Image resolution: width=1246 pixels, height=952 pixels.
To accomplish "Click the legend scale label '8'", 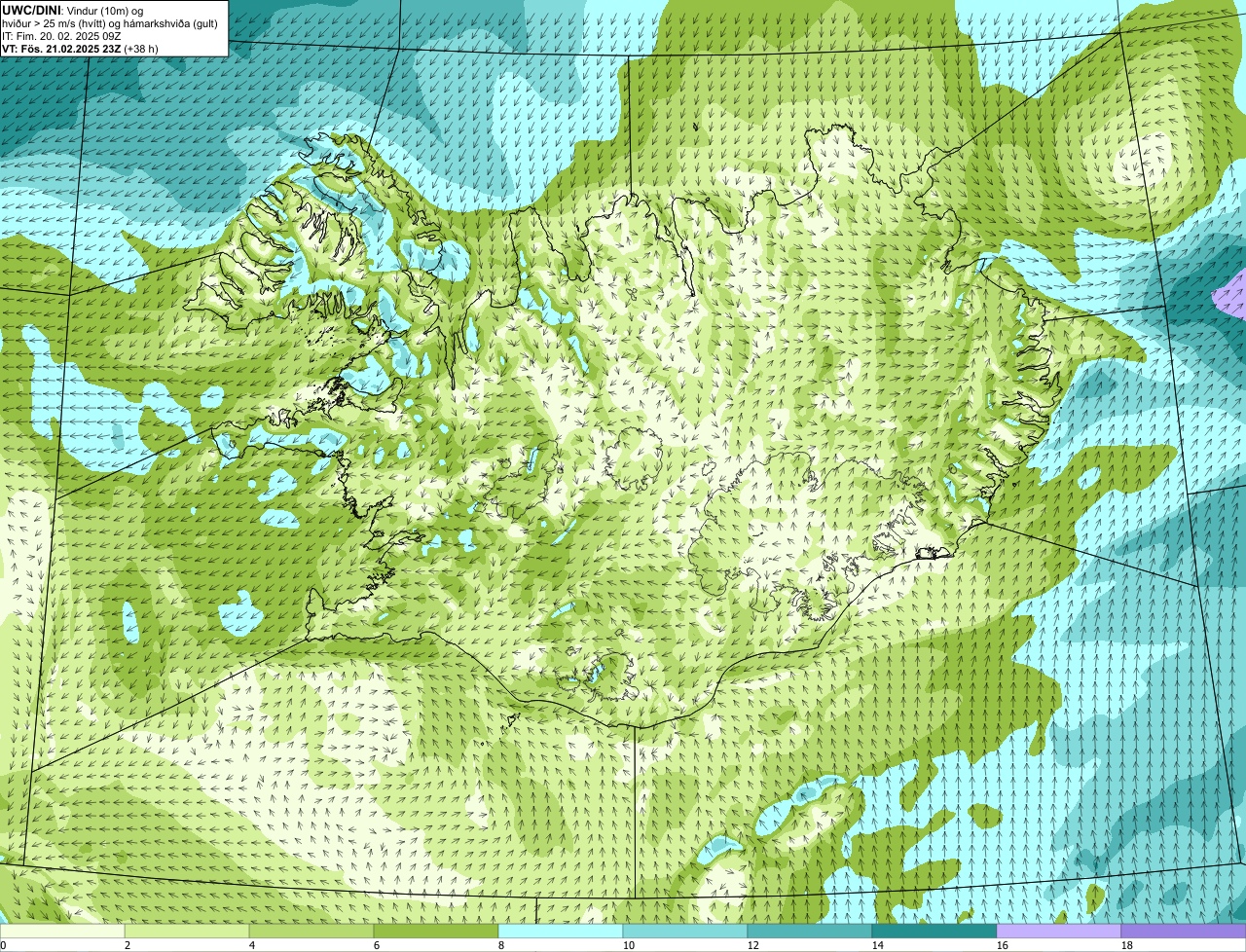I will tap(501, 945).
